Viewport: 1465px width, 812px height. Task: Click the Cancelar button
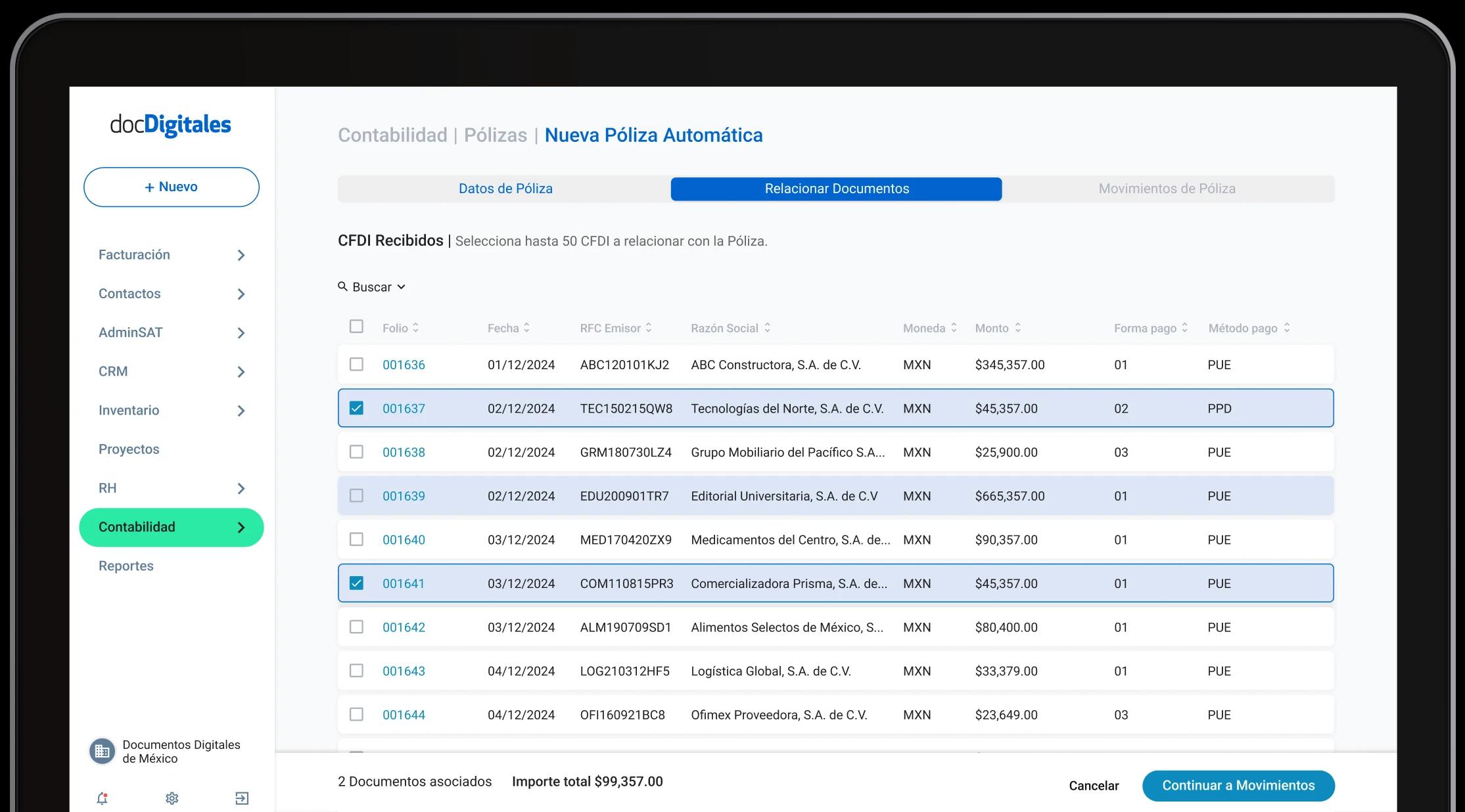(1094, 786)
